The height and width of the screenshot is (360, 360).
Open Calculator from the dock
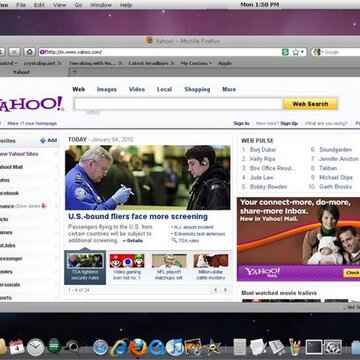coord(240,347)
